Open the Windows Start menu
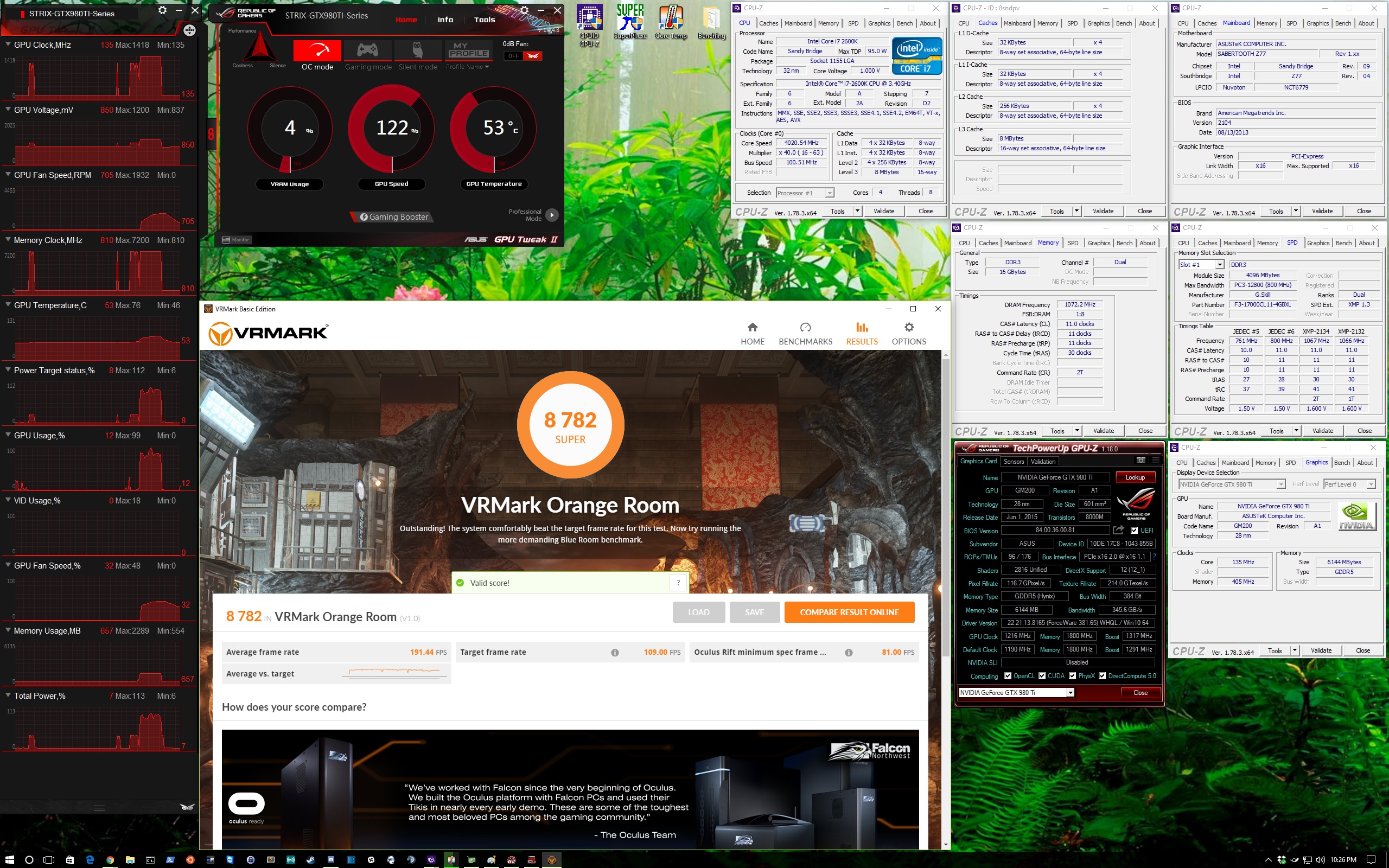This screenshot has width=1389, height=868. click(10, 859)
